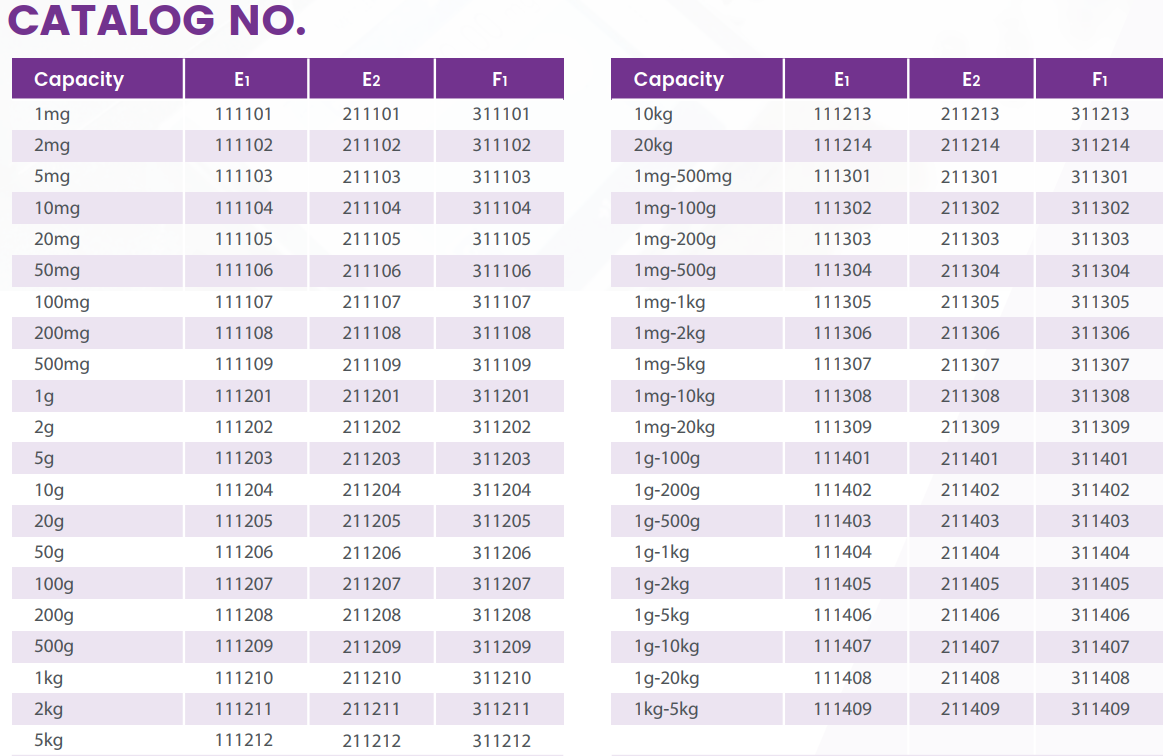
Task: Select the left table Capacity header
Action: coord(79,79)
